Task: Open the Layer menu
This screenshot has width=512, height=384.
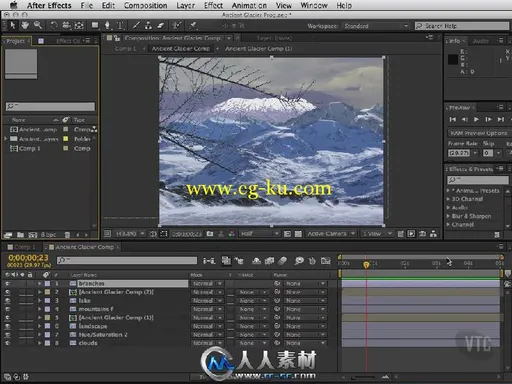Action: pos(185,5)
